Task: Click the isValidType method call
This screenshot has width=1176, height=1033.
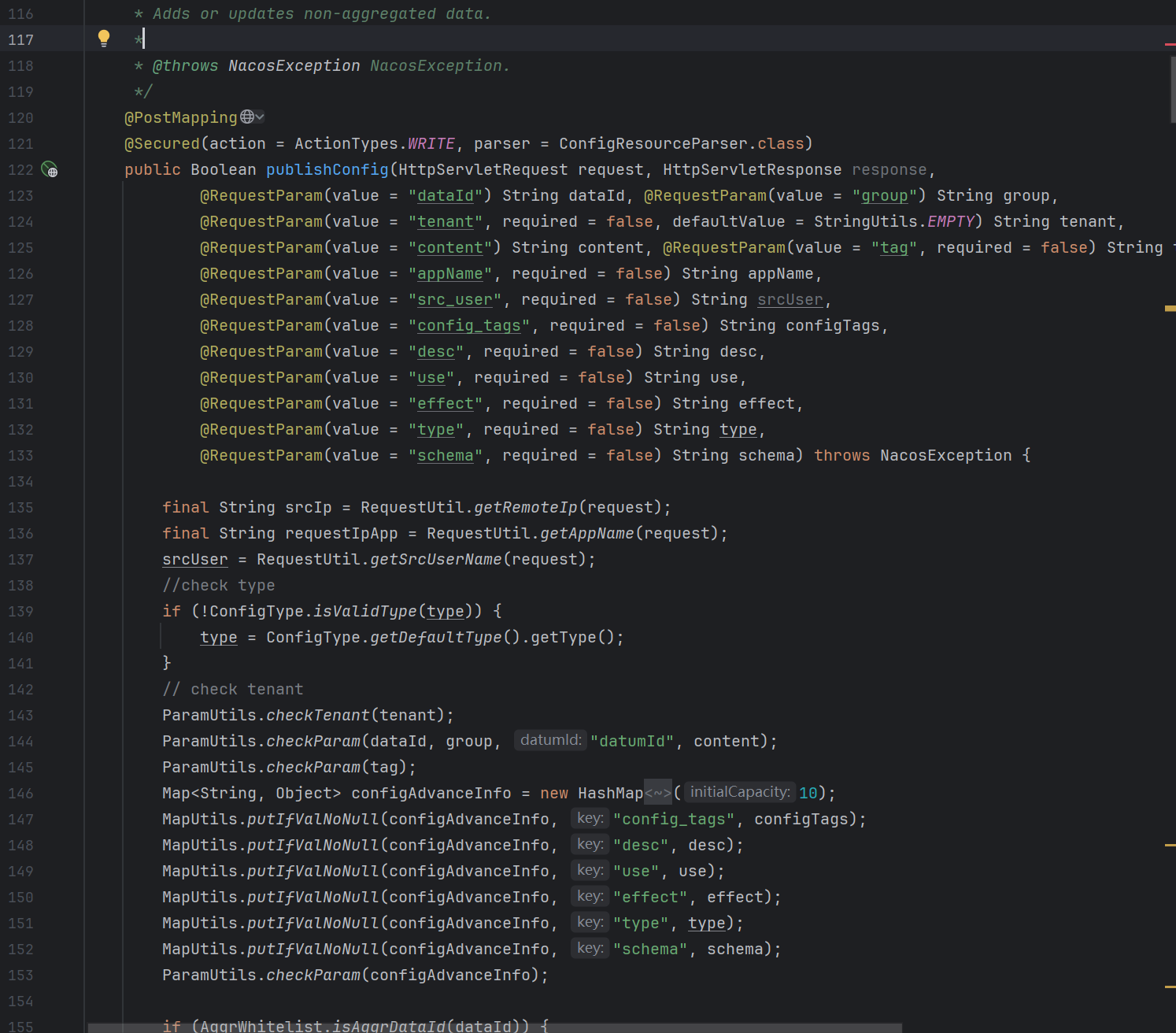Action: pyautogui.click(x=365, y=612)
